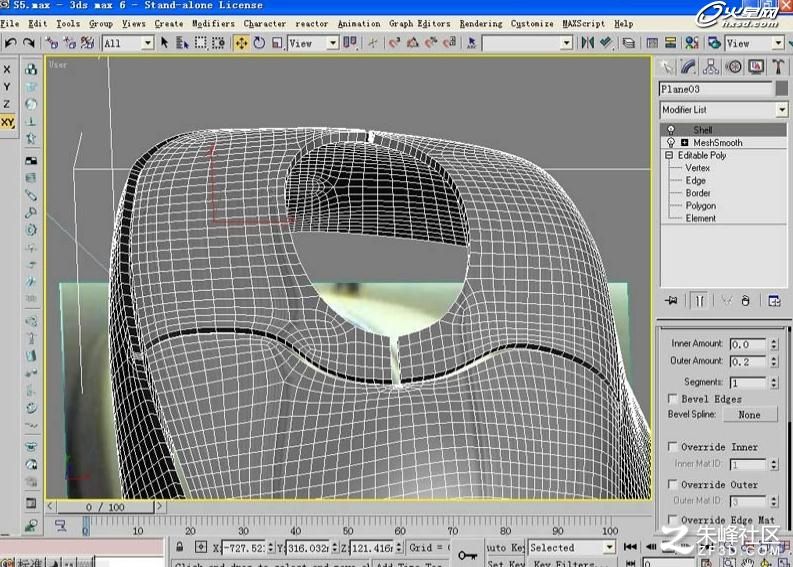Click the Segments value field
This screenshot has width=793, height=567.
748,382
